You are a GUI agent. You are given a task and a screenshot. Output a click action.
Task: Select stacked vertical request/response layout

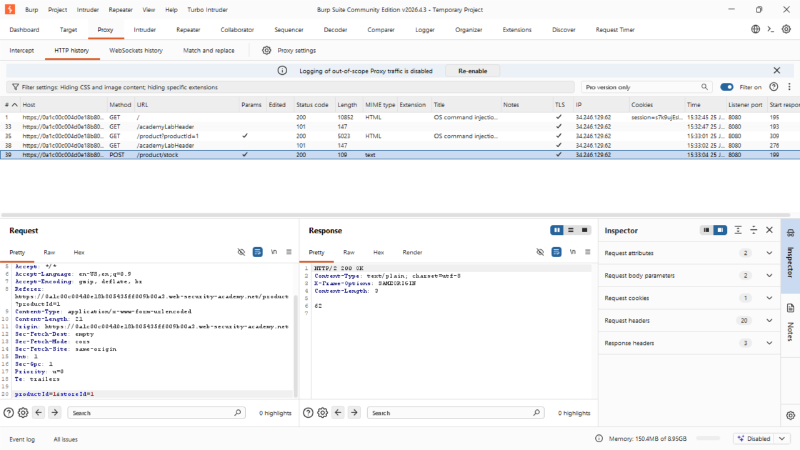click(x=571, y=230)
